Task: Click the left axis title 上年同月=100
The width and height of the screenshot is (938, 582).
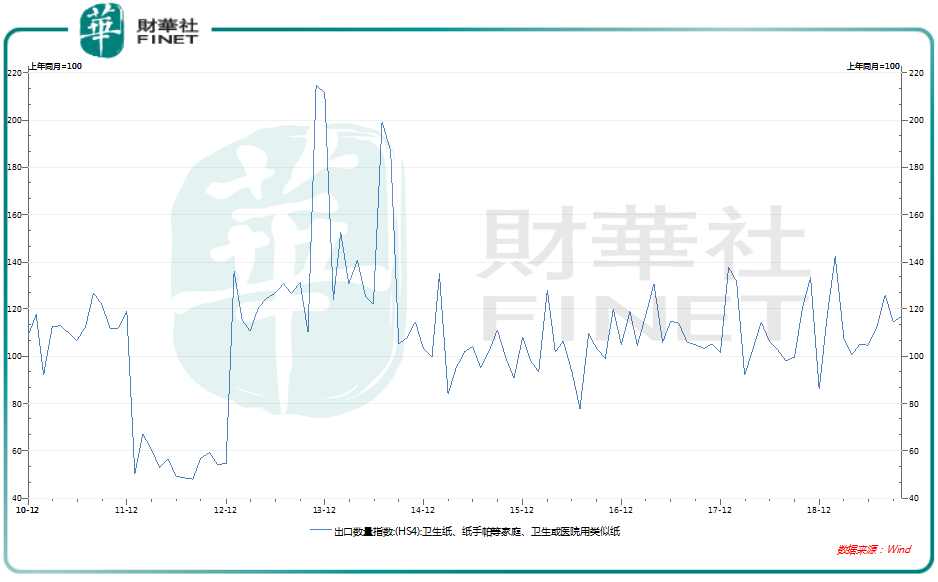Action: [55, 66]
